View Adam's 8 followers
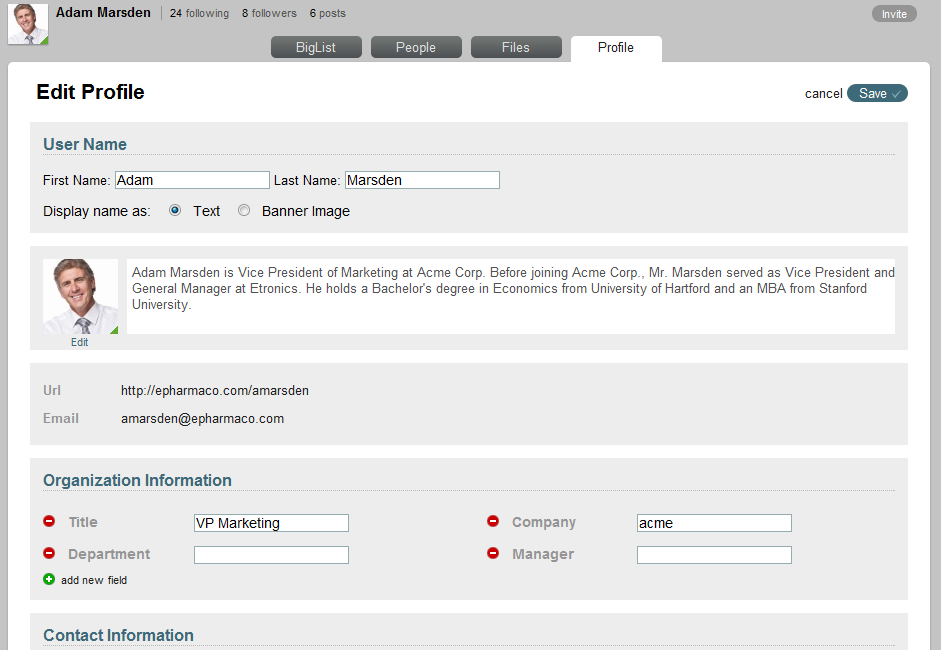 268,13
